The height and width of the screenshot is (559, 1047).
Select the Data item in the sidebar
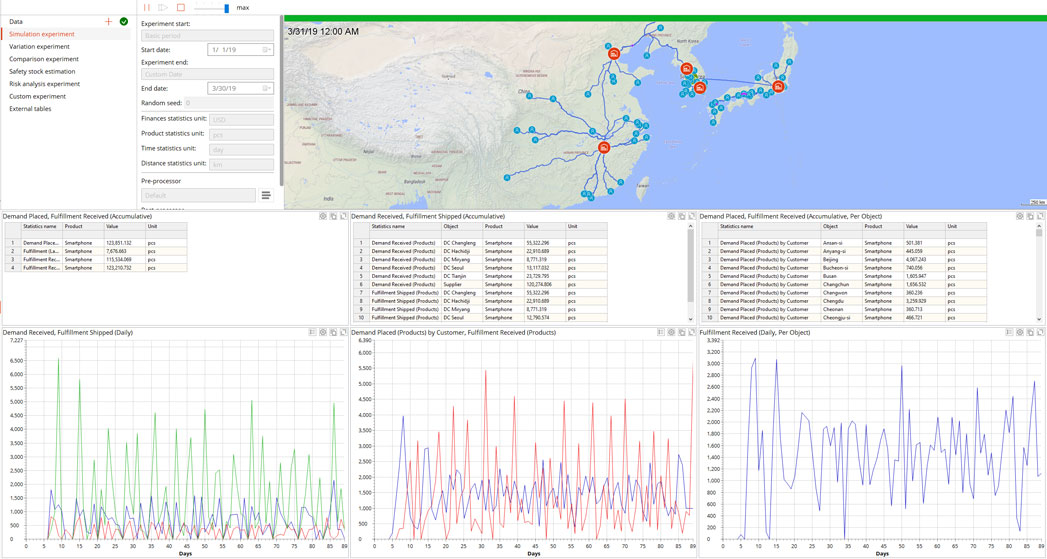[x=16, y=21]
